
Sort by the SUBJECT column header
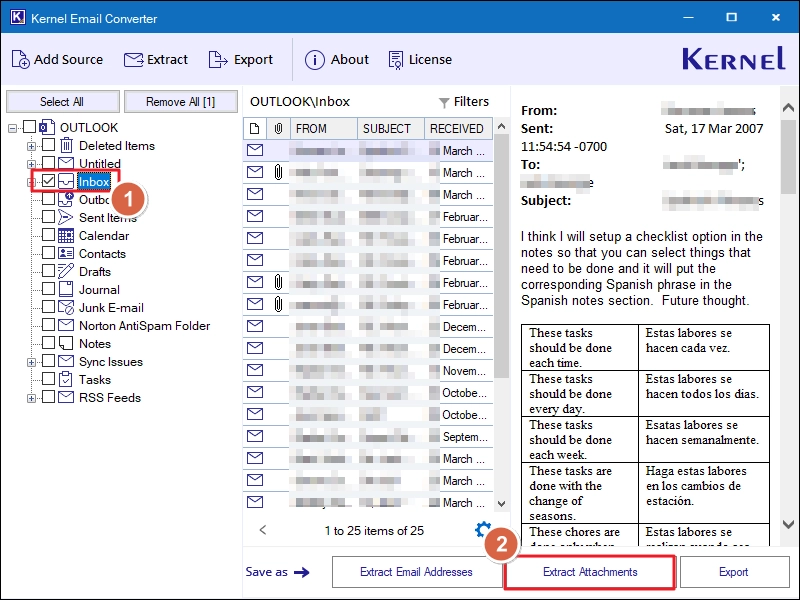(391, 129)
